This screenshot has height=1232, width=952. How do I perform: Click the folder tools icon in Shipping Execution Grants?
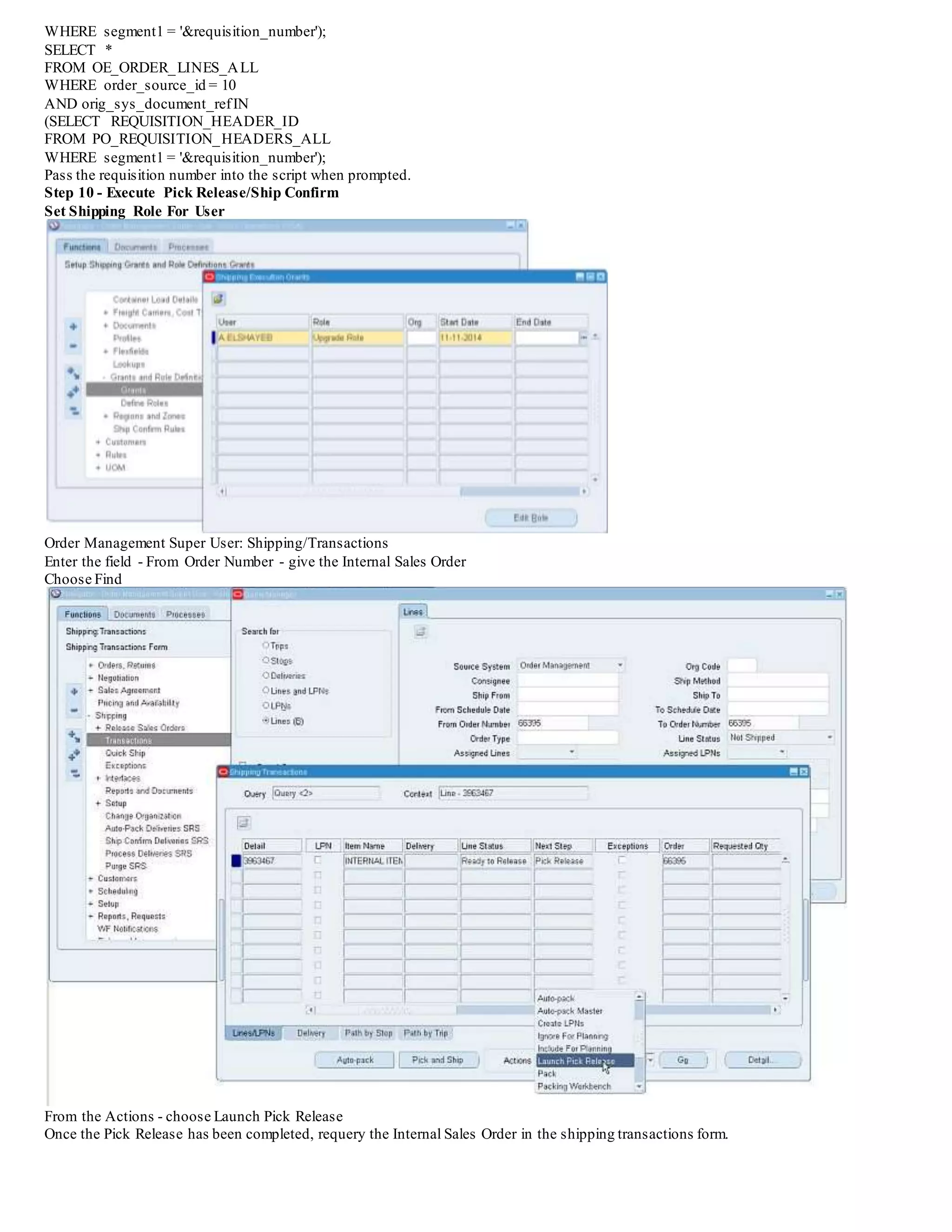219,298
